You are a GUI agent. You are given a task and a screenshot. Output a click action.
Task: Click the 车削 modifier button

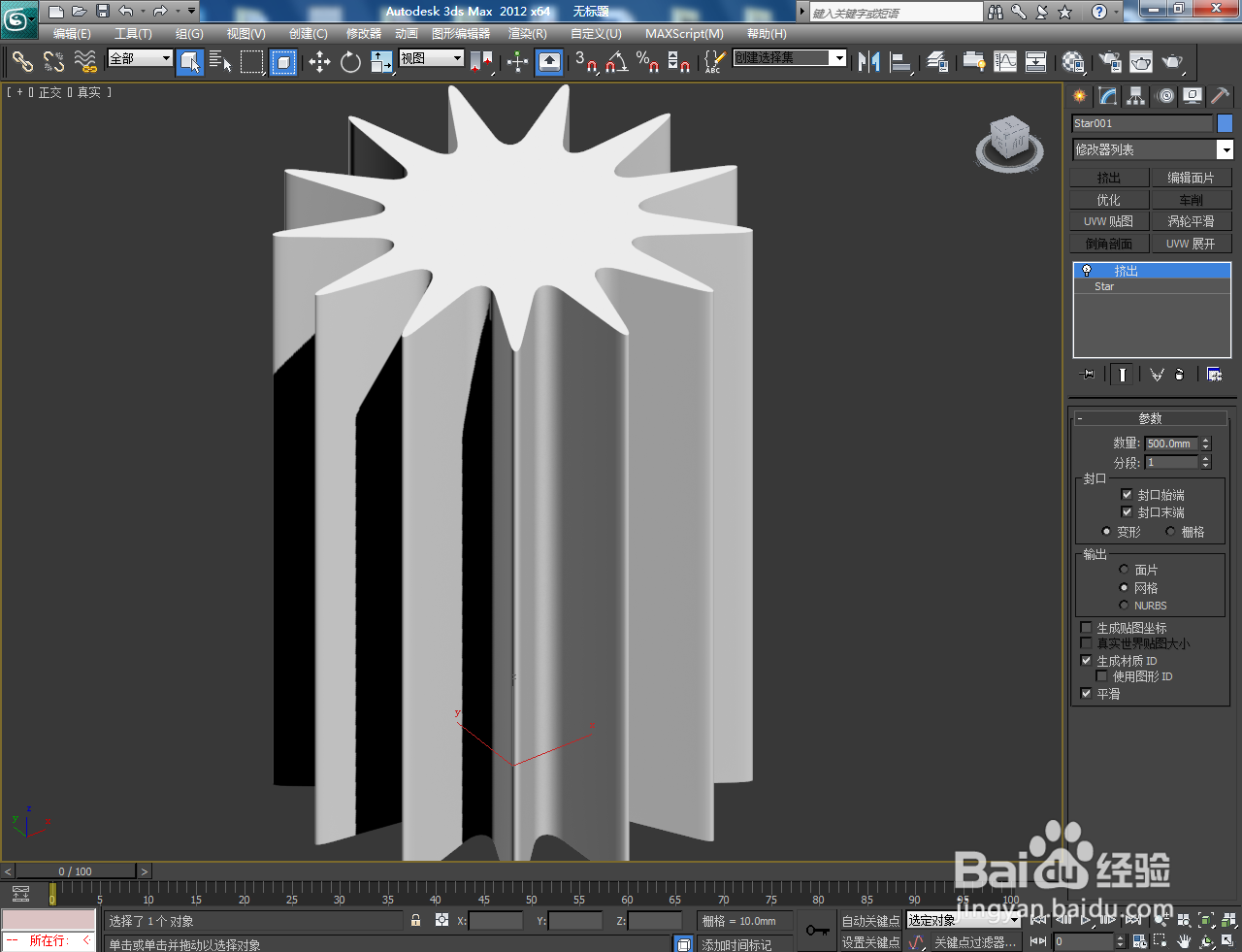click(1192, 199)
